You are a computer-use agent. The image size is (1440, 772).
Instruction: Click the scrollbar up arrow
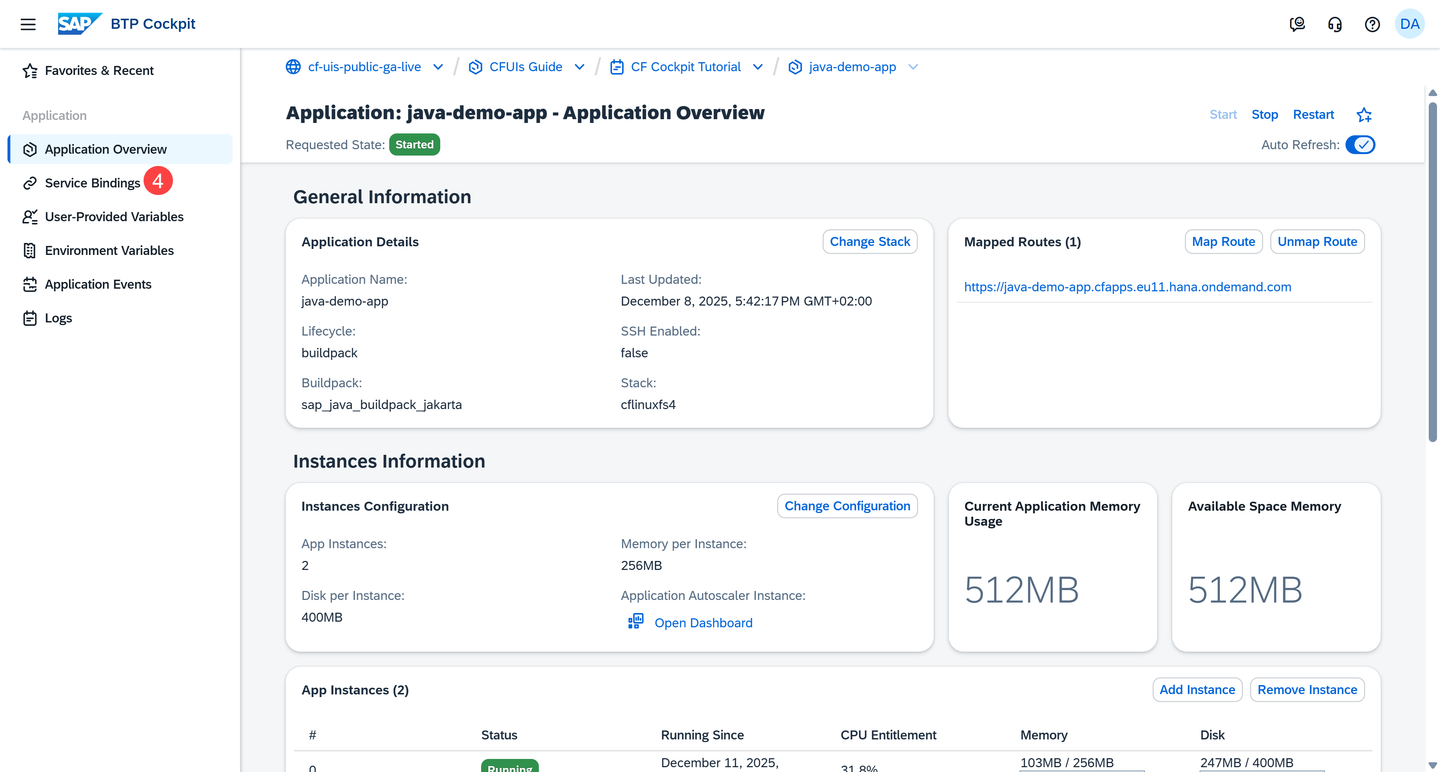(x=1433, y=93)
